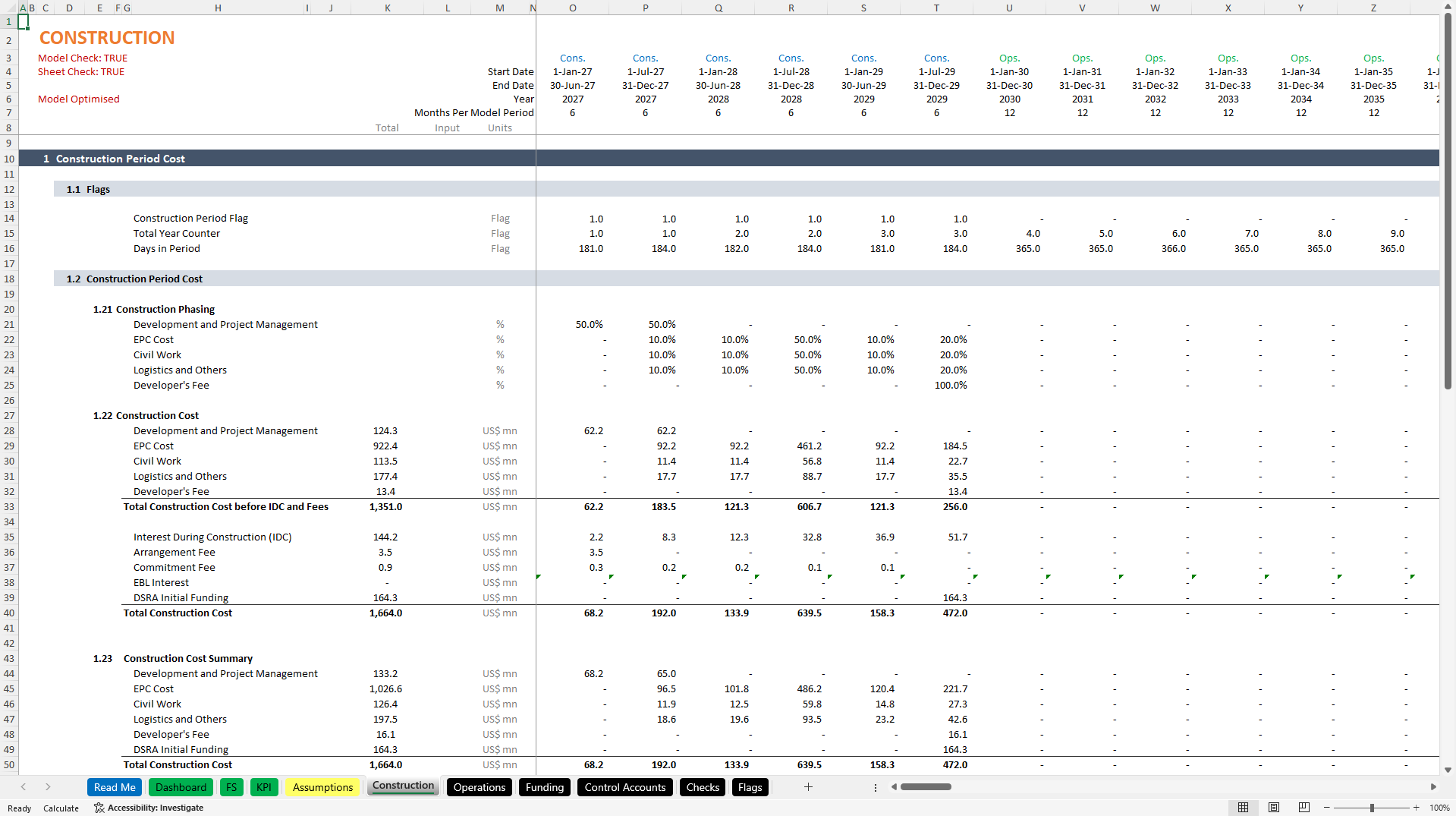1456x816 pixels.
Task: Click total value 1,351.0 cell
Action: [385, 506]
